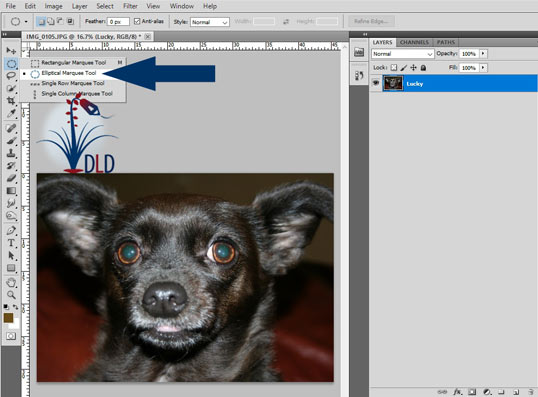Select the Gradient tool
The width and height of the screenshot is (538, 397).
pyautogui.click(x=11, y=191)
